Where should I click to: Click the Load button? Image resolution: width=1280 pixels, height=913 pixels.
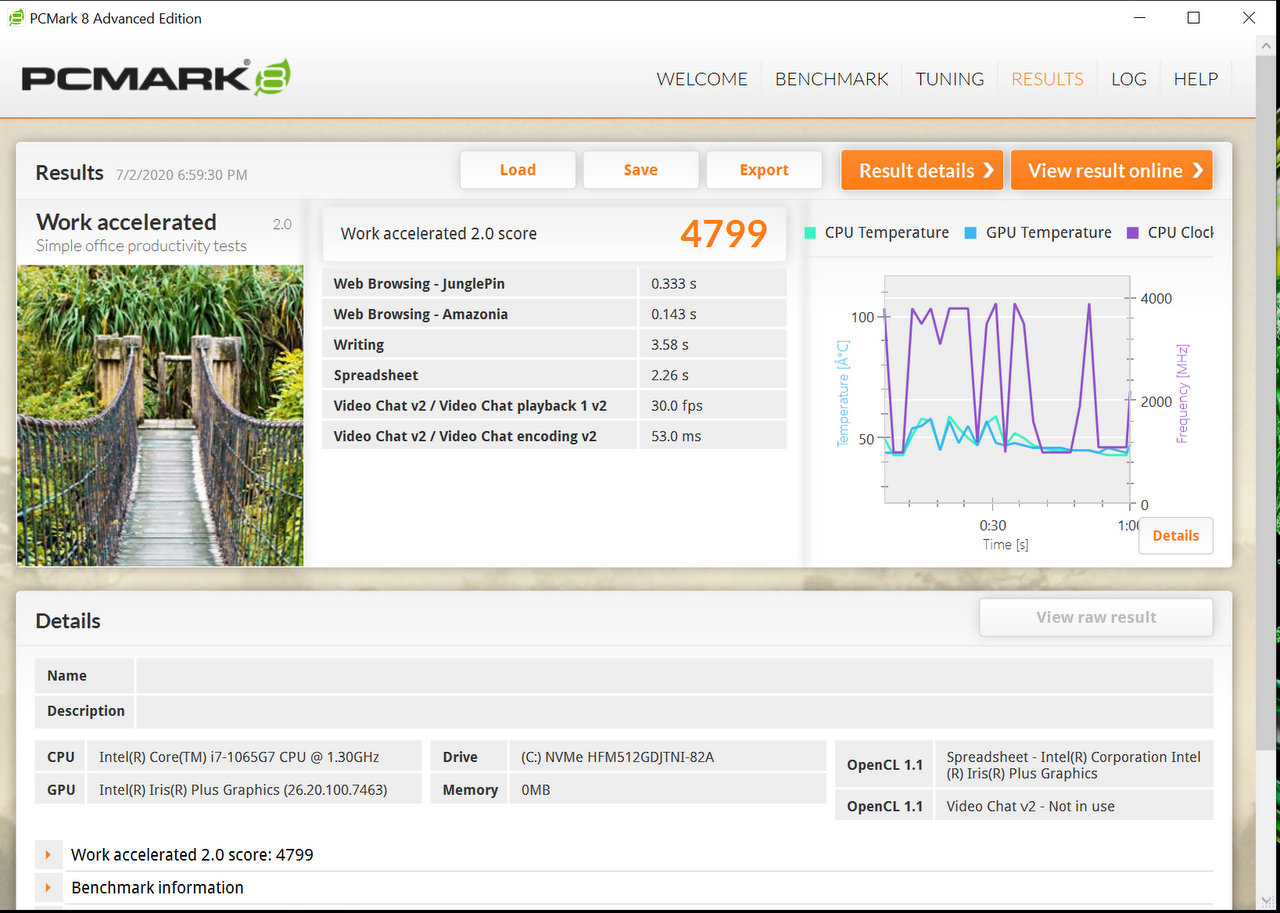pos(518,170)
